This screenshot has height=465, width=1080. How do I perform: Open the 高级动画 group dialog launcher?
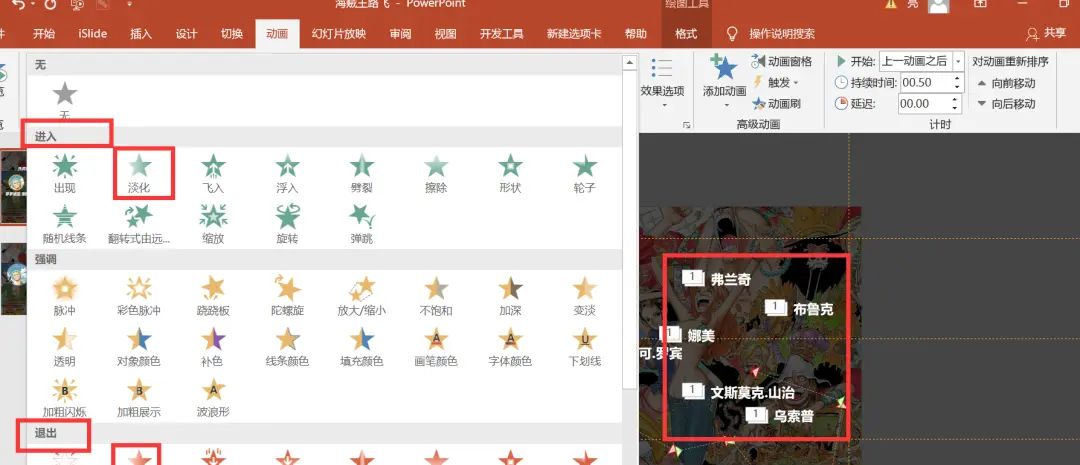coord(686,125)
